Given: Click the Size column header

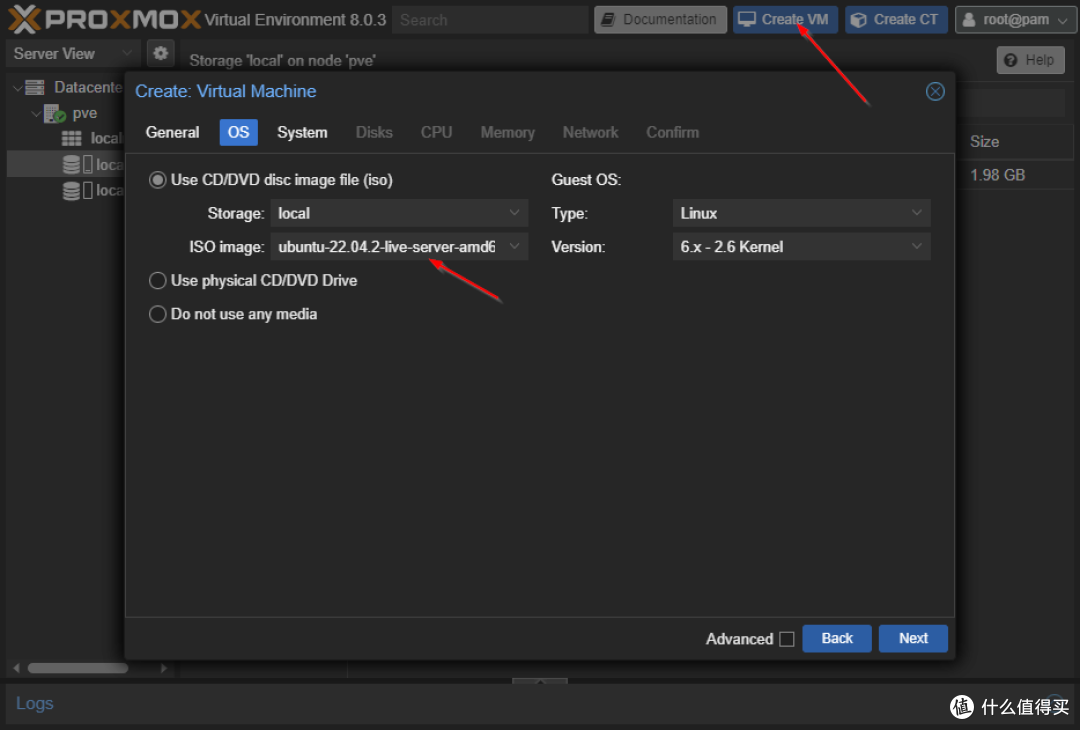Looking at the screenshot, I should pyautogui.click(x=984, y=142).
